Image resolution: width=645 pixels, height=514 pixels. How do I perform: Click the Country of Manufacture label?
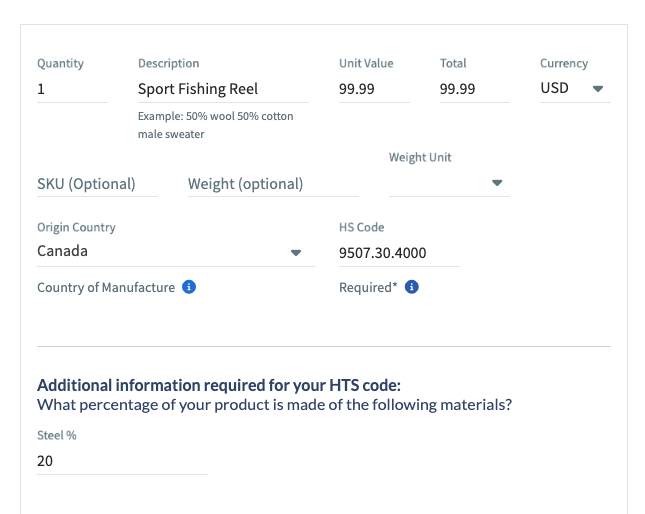105,288
